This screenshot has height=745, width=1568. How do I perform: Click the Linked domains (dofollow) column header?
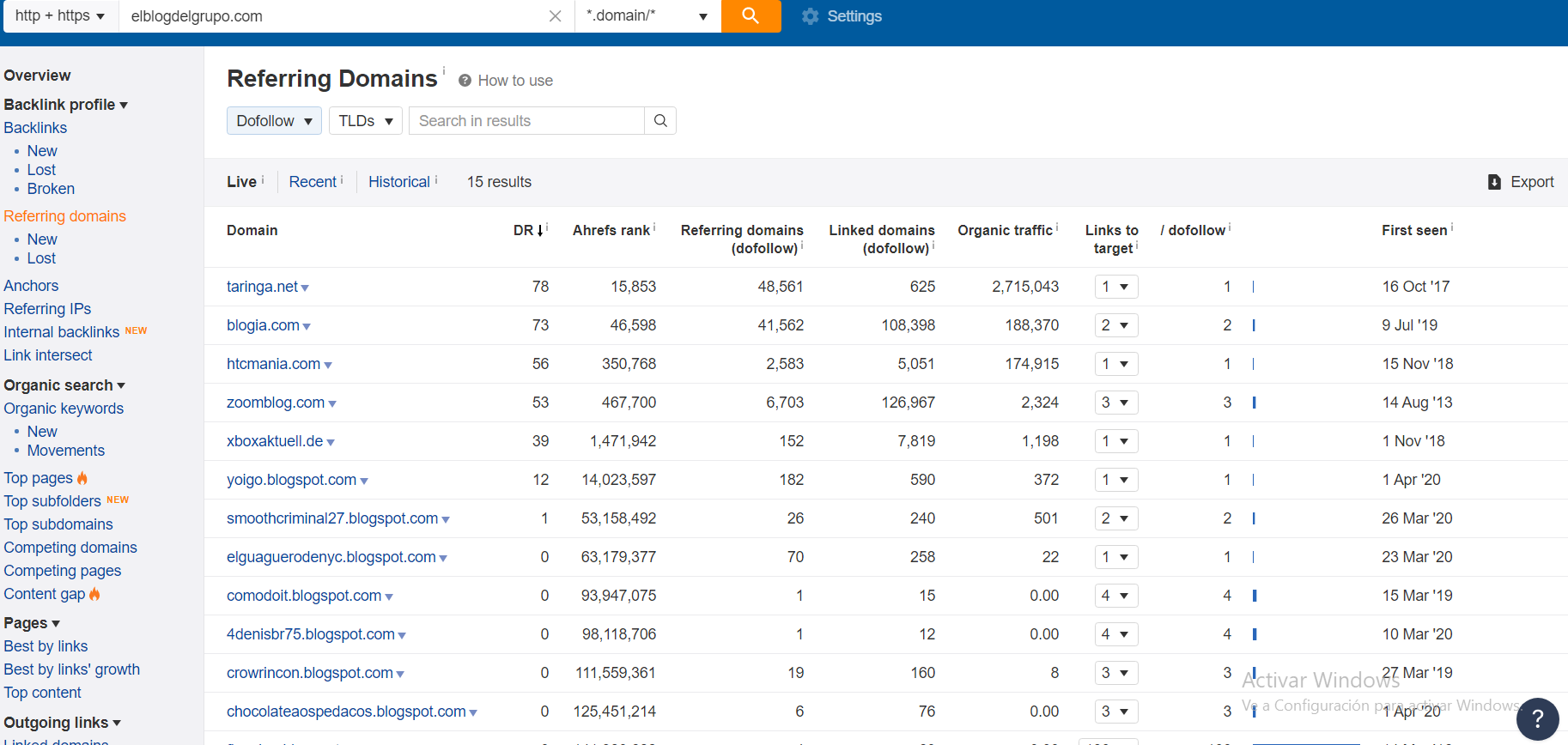(x=882, y=239)
